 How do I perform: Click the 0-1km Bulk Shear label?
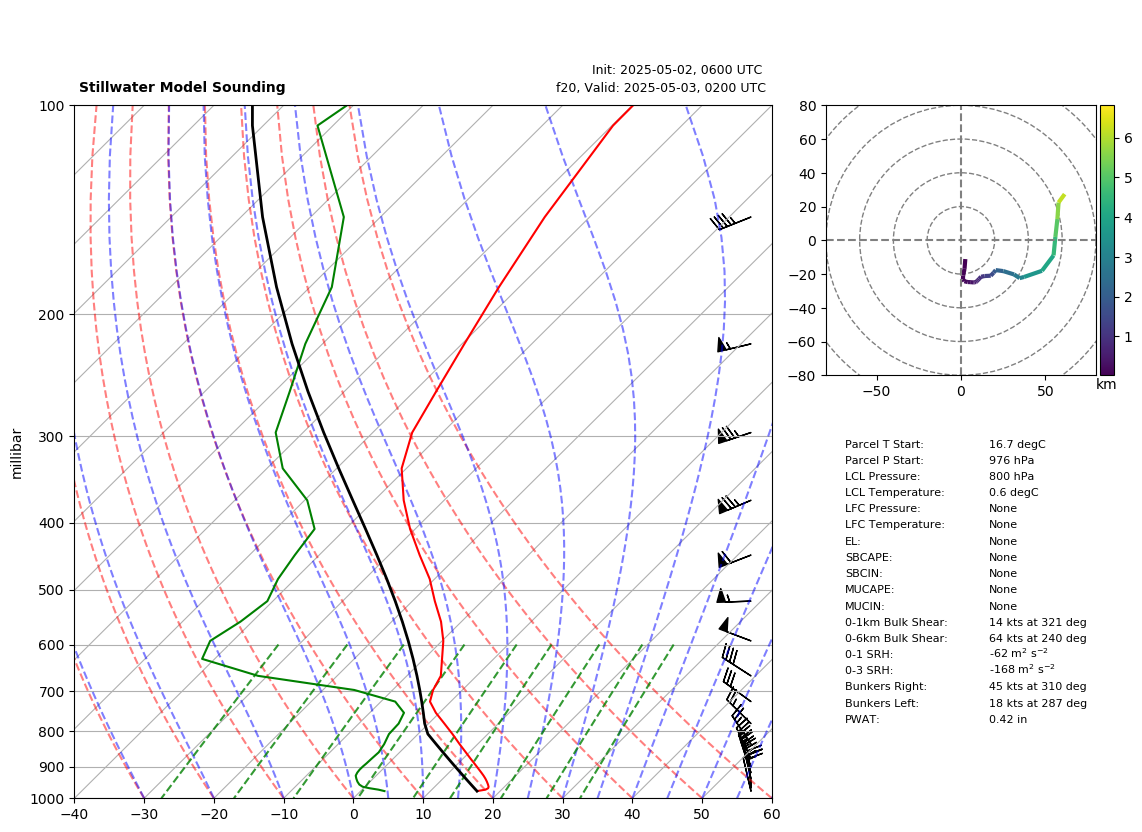(896, 622)
